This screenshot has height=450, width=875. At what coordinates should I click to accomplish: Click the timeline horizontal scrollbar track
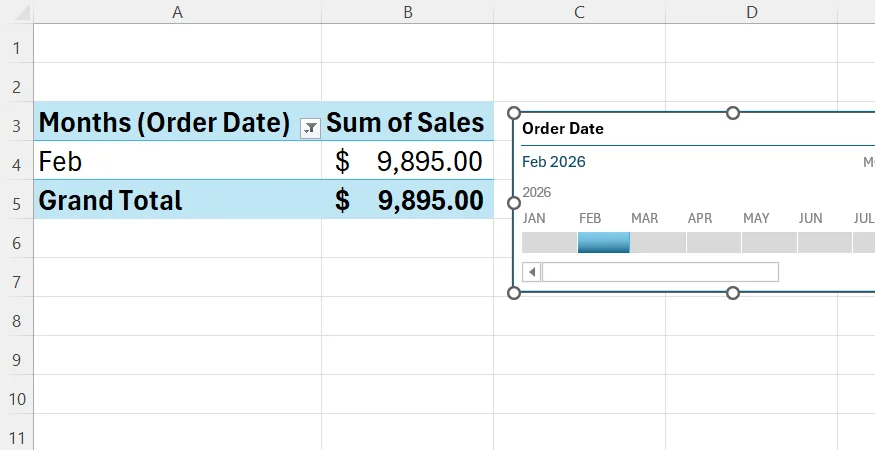coord(660,272)
